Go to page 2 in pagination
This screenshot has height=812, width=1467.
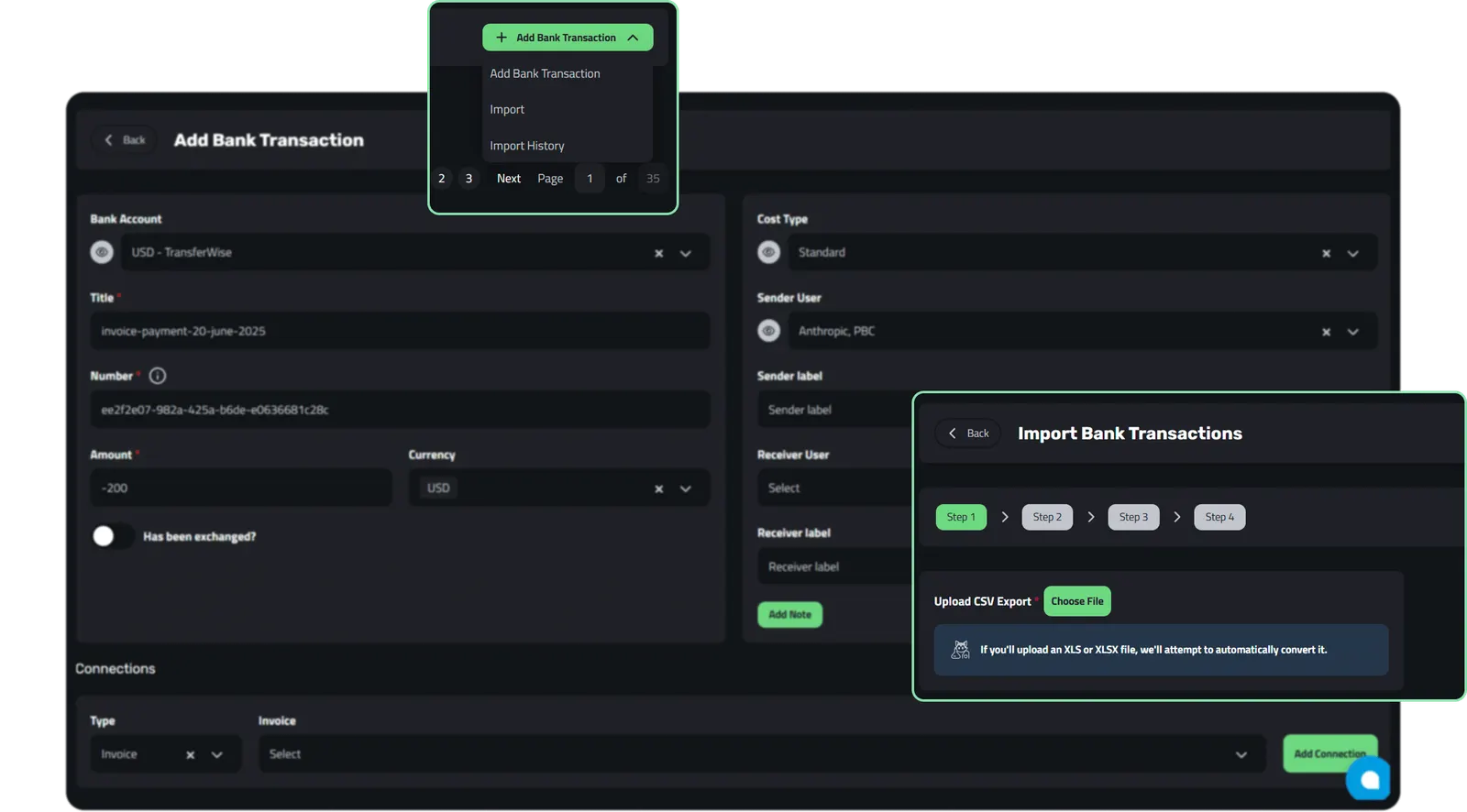click(x=441, y=179)
